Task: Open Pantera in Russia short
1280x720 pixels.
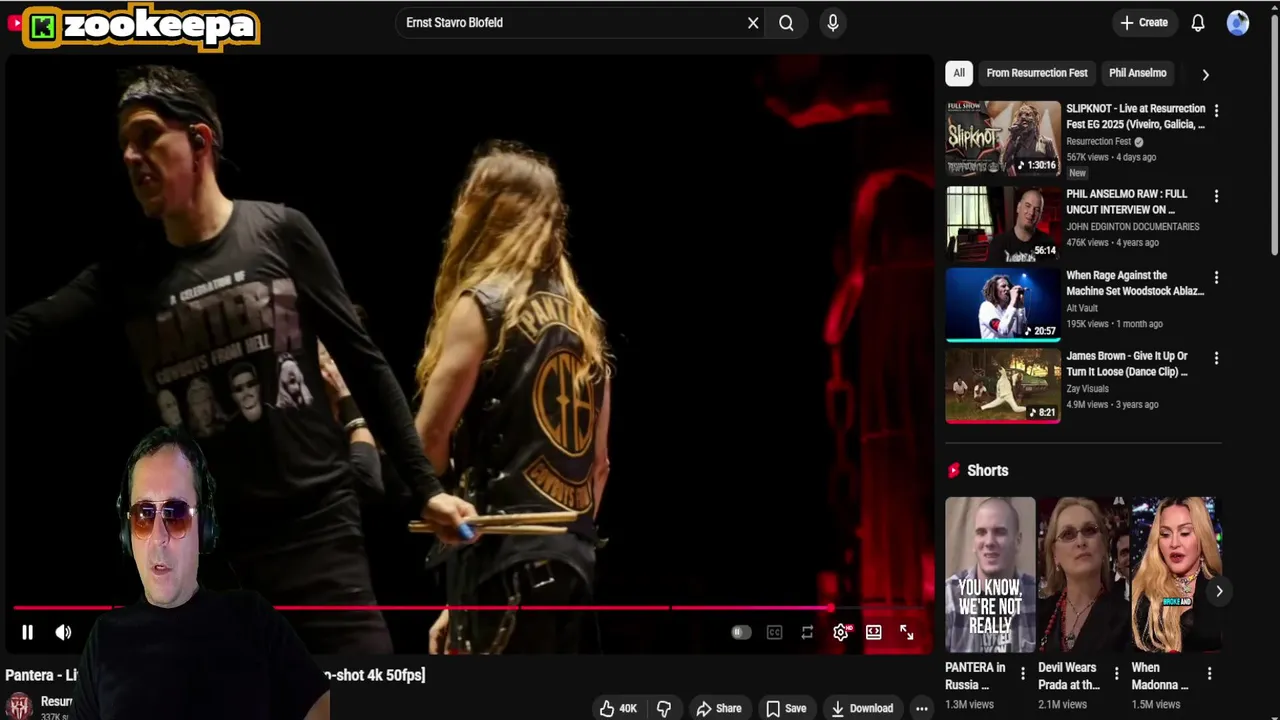Action: 990,575
